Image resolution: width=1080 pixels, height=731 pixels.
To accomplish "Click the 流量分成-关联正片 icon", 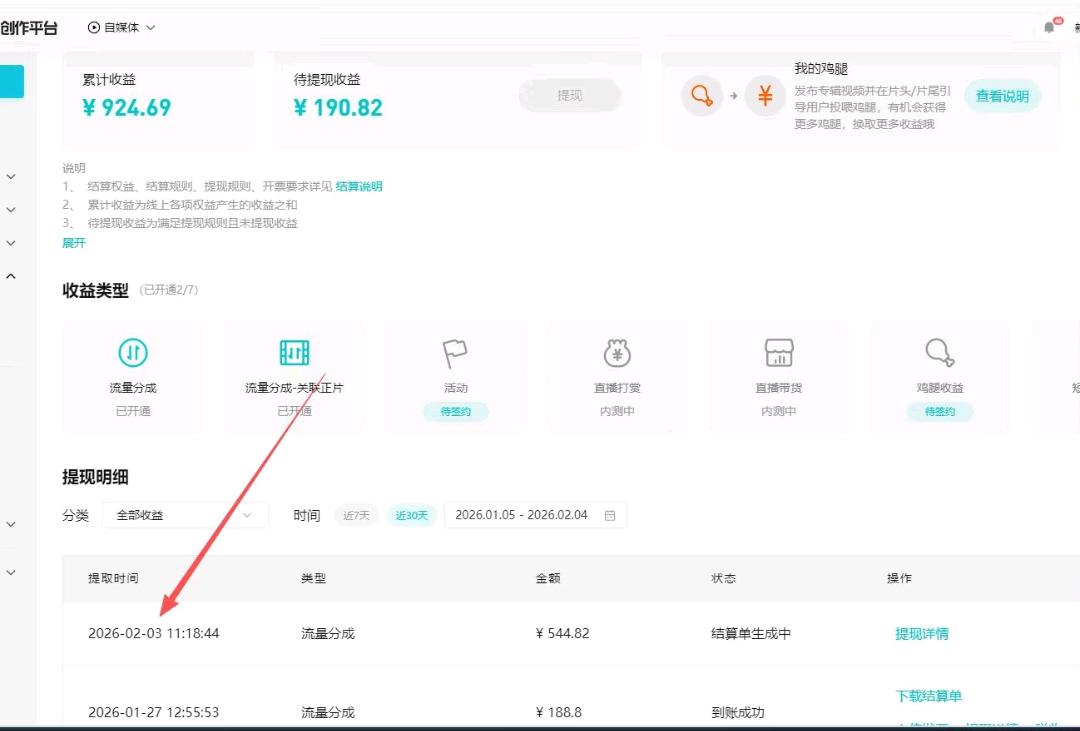I will [294, 353].
